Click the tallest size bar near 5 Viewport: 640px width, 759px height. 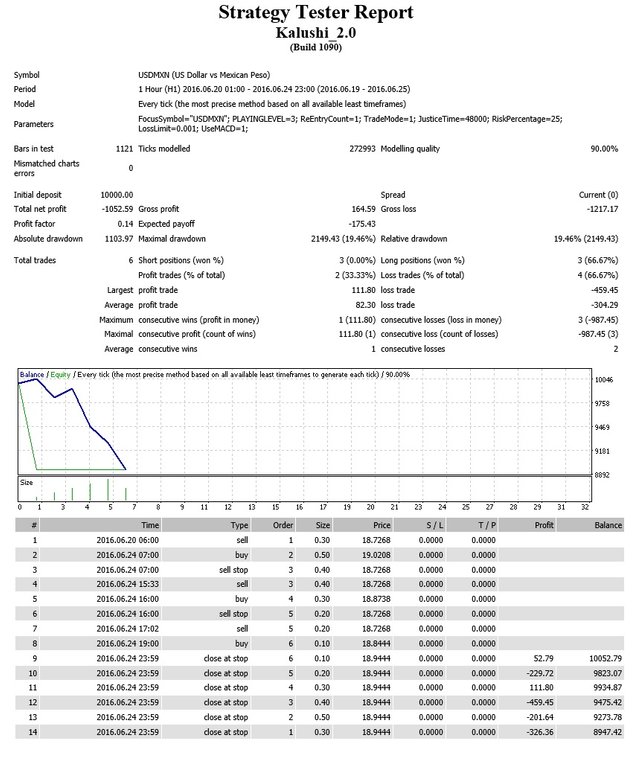[x=108, y=489]
